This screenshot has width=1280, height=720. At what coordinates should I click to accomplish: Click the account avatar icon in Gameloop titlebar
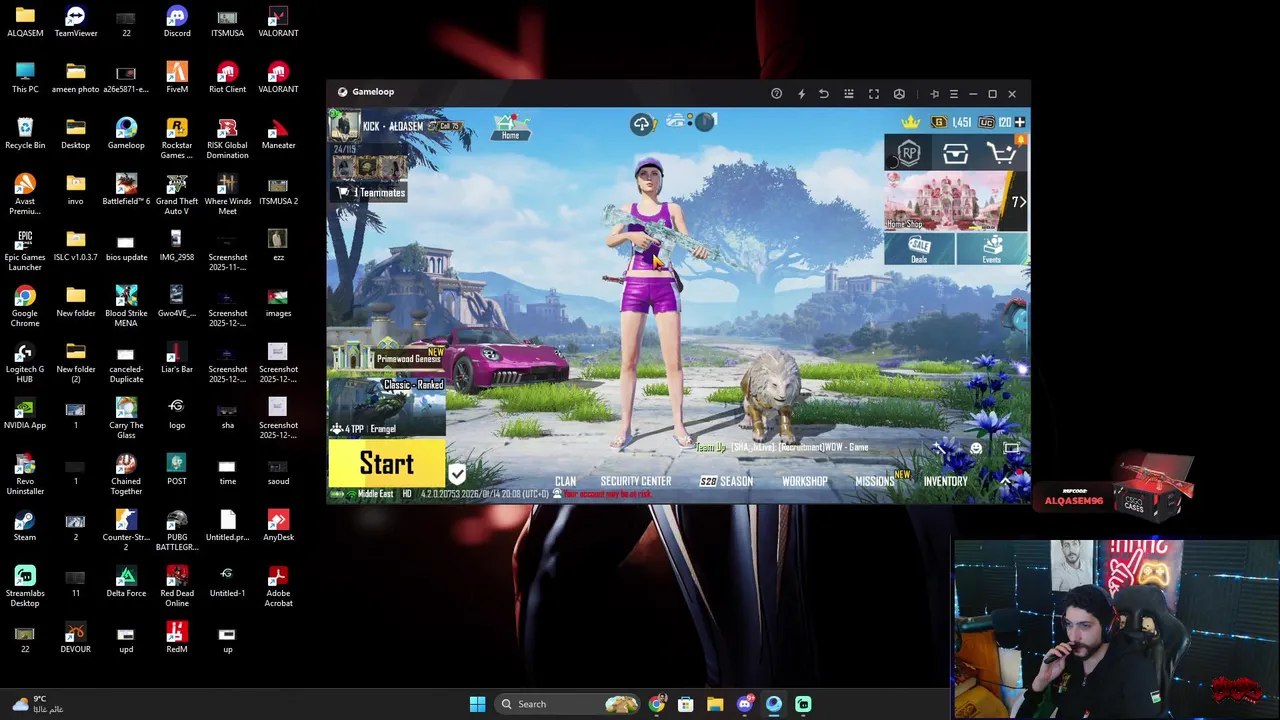click(x=899, y=94)
